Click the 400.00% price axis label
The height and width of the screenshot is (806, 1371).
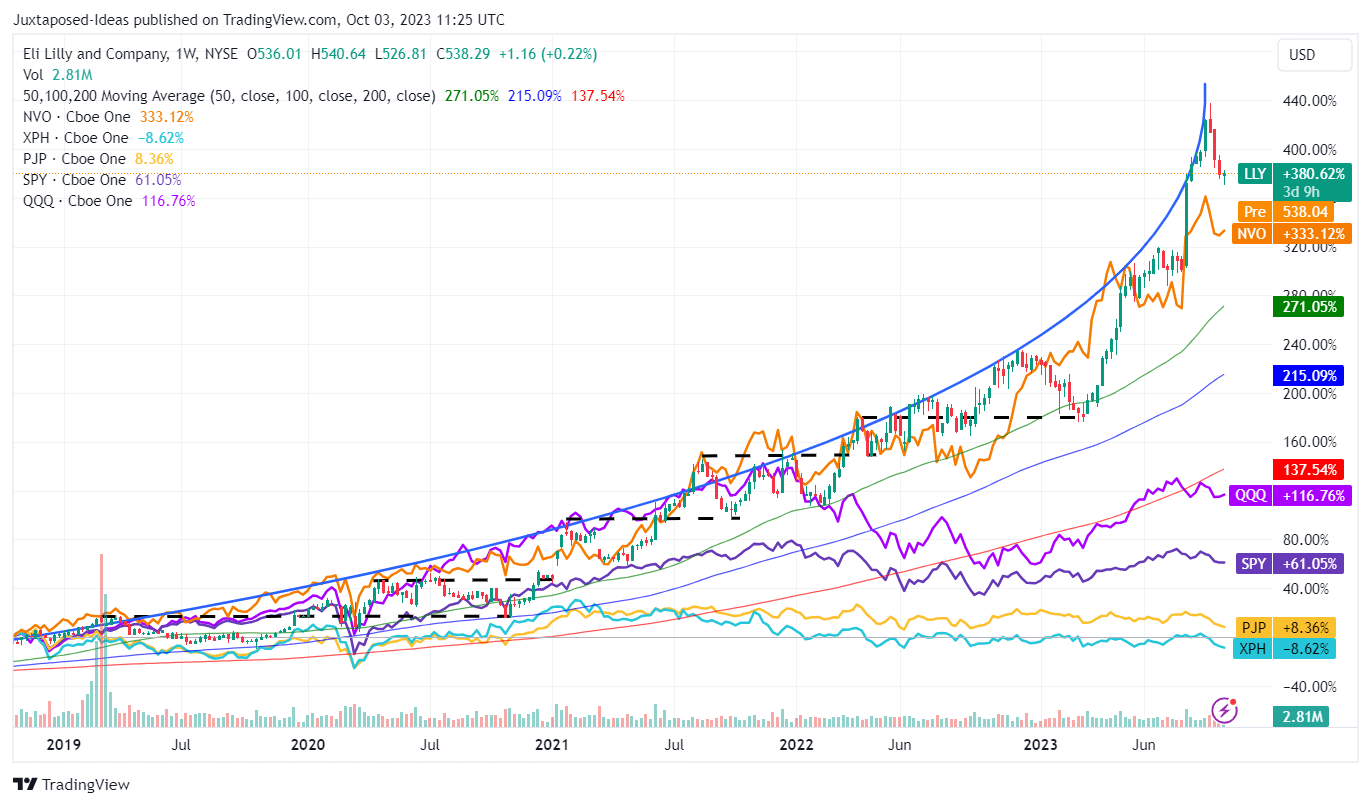[x=1308, y=149]
